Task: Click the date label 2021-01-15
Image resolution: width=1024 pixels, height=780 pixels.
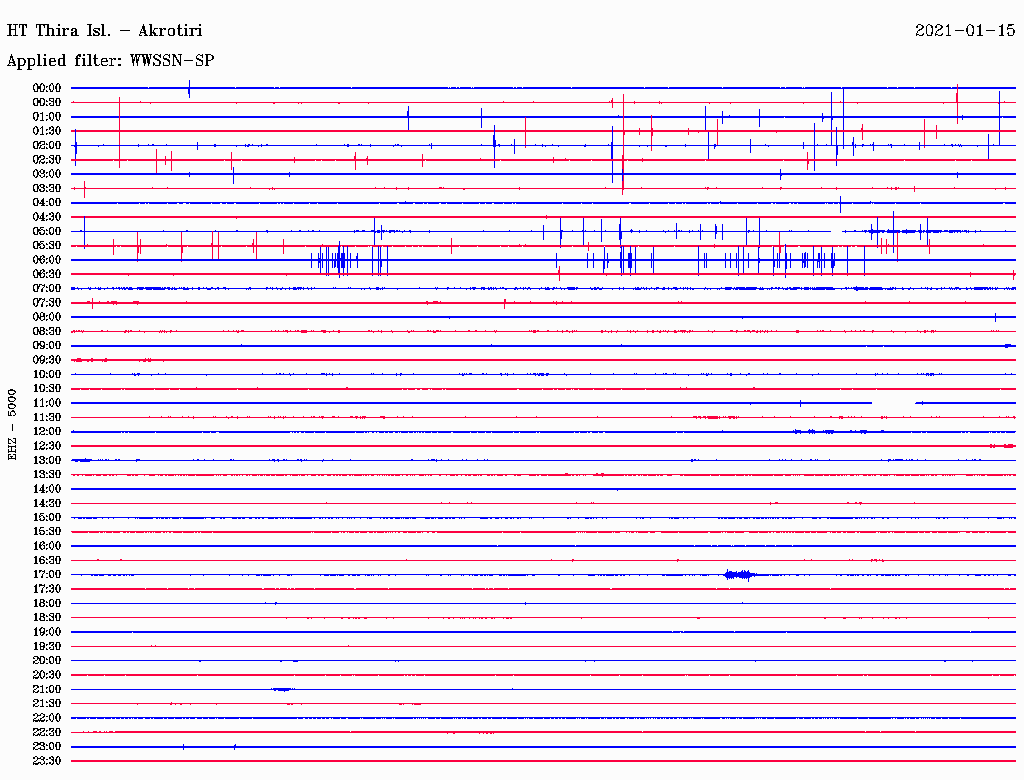Action: point(964,31)
